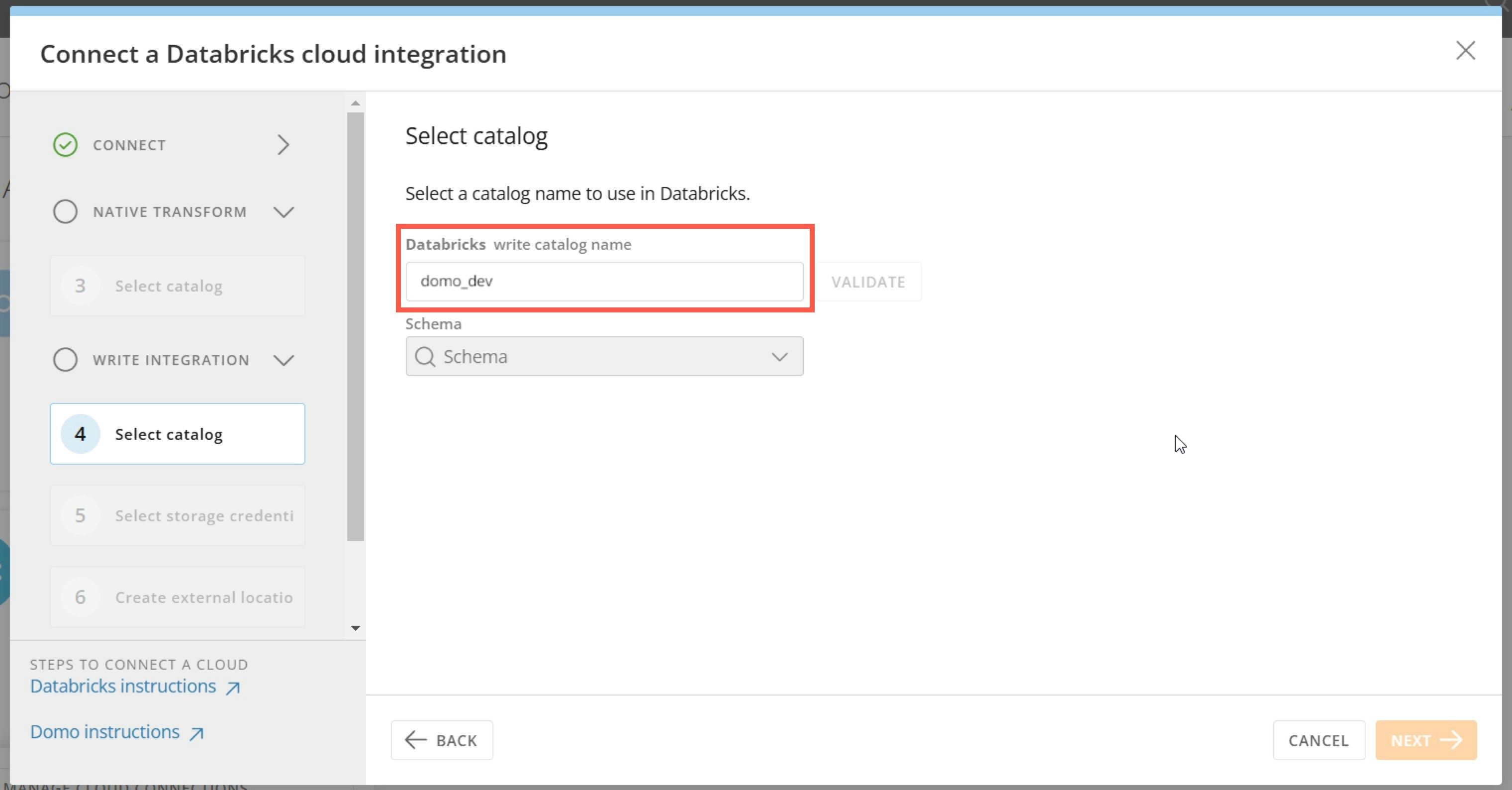1512x790 pixels.
Task: Click the steps list scrollbar
Action: coord(355,326)
